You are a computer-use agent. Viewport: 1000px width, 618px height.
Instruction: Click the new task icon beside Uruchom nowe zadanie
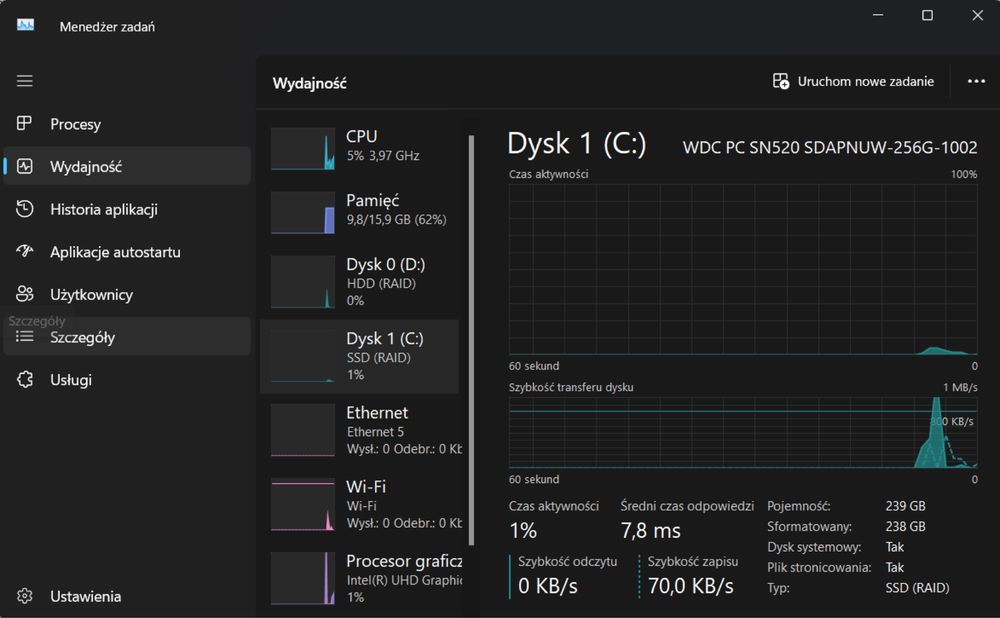click(x=781, y=81)
